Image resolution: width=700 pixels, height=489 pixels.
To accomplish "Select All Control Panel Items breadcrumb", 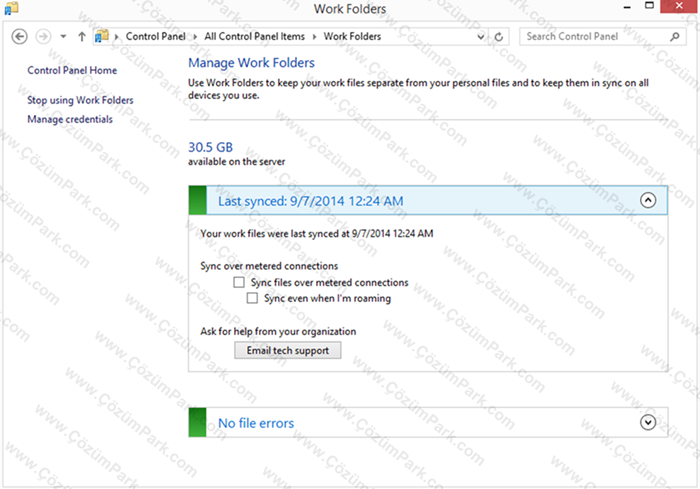I will pos(254,37).
